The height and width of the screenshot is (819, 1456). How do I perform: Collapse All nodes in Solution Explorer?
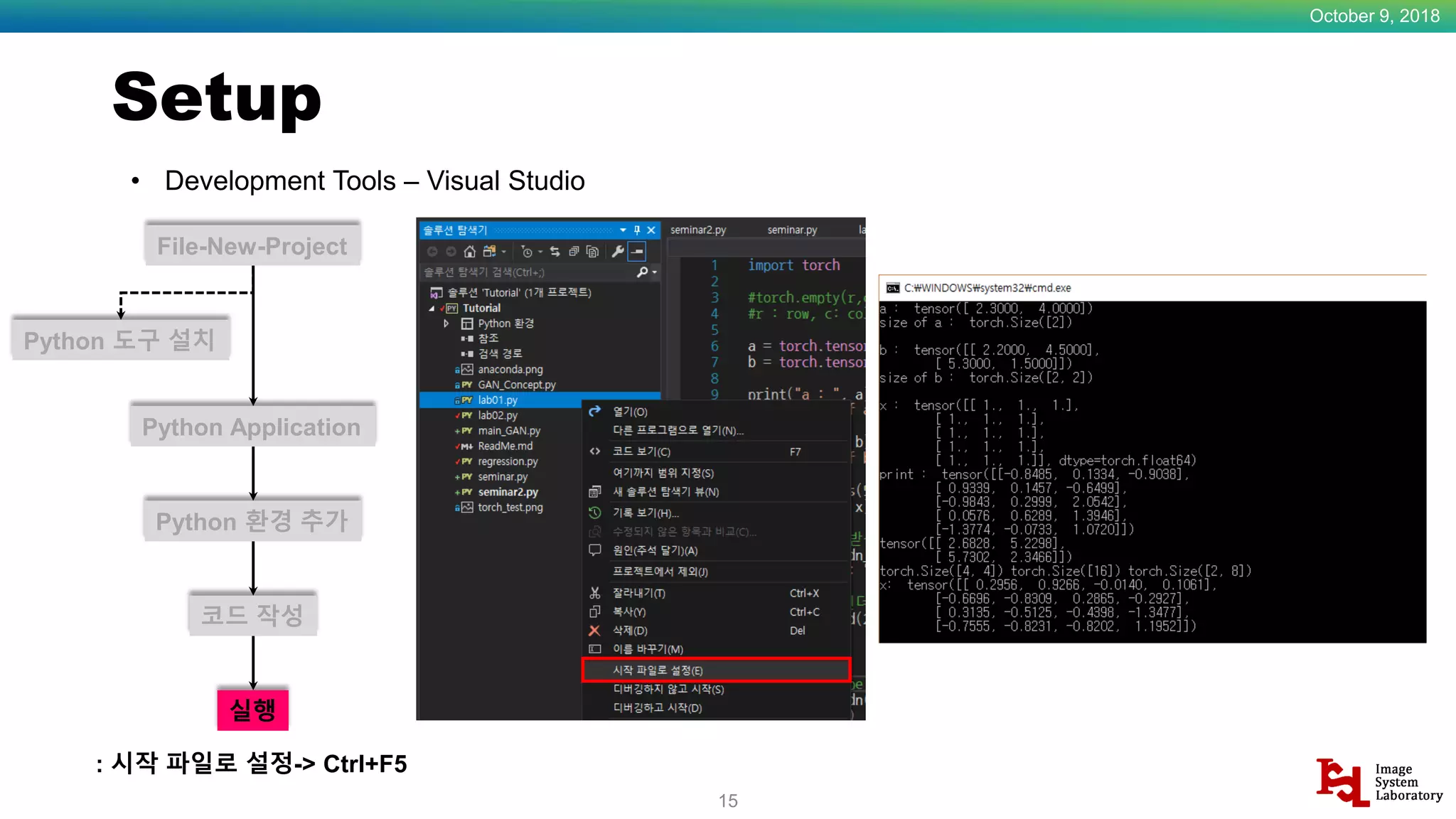pyautogui.click(x=574, y=252)
